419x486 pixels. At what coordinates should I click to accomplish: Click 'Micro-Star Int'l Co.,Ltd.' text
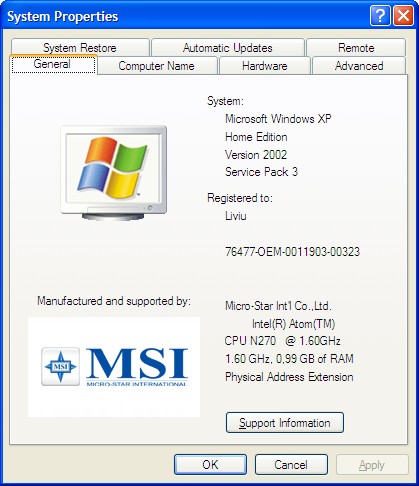click(x=278, y=306)
